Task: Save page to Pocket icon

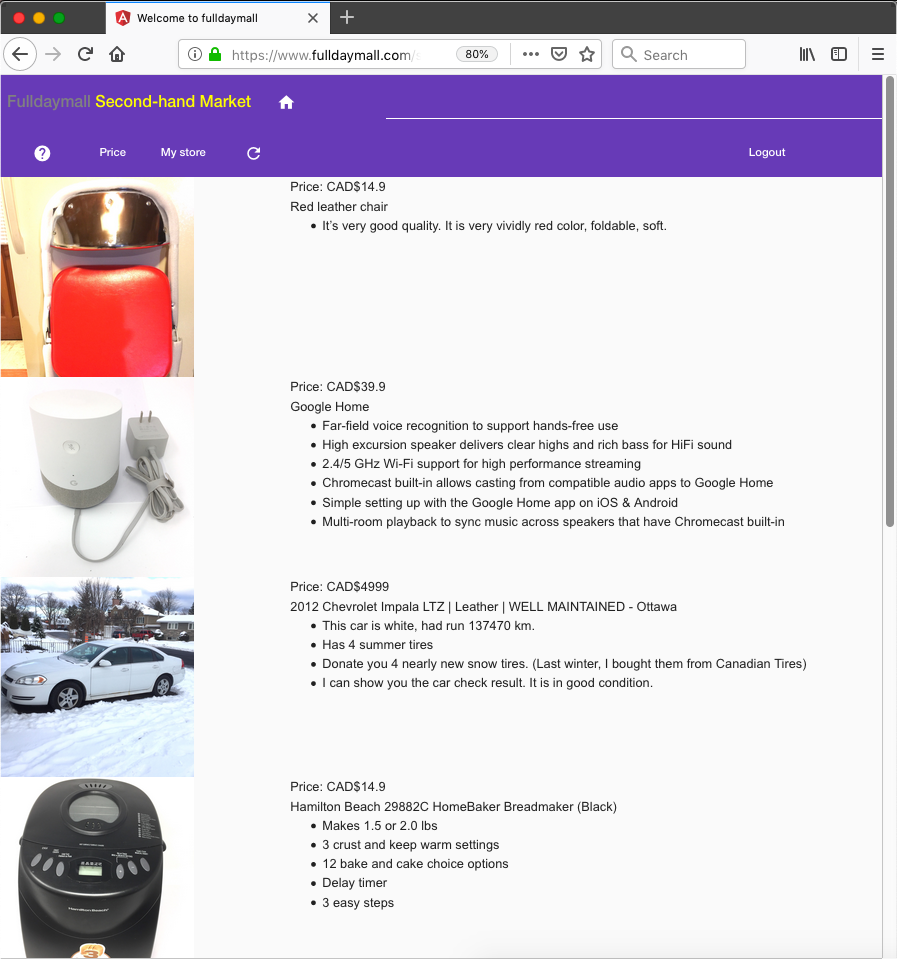Action: [560, 54]
